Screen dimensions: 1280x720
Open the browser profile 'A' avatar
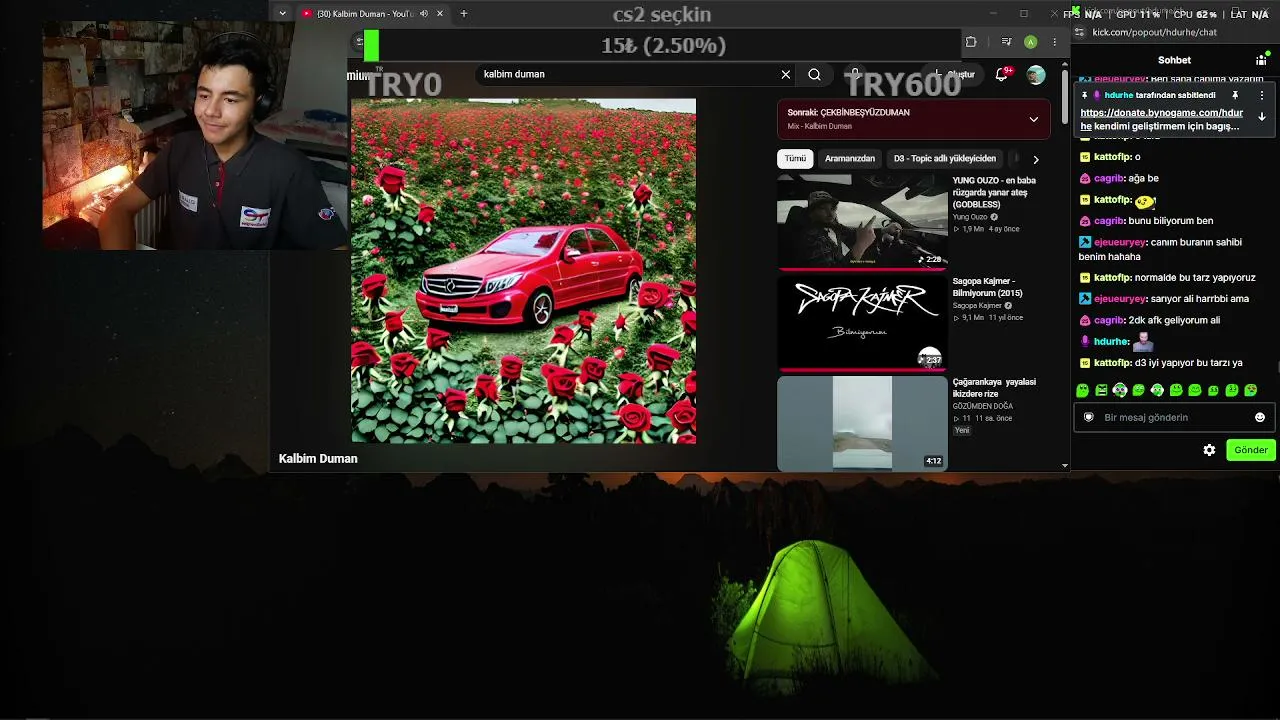click(1030, 42)
